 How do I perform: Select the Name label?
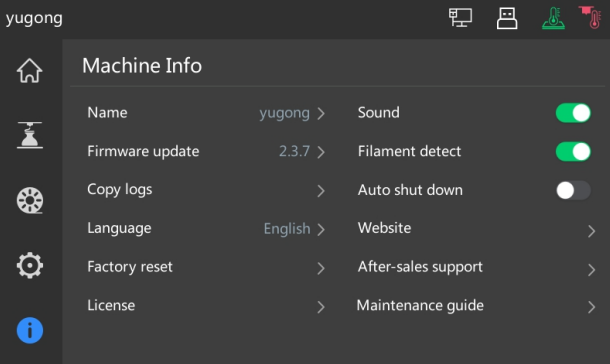[107, 113]
